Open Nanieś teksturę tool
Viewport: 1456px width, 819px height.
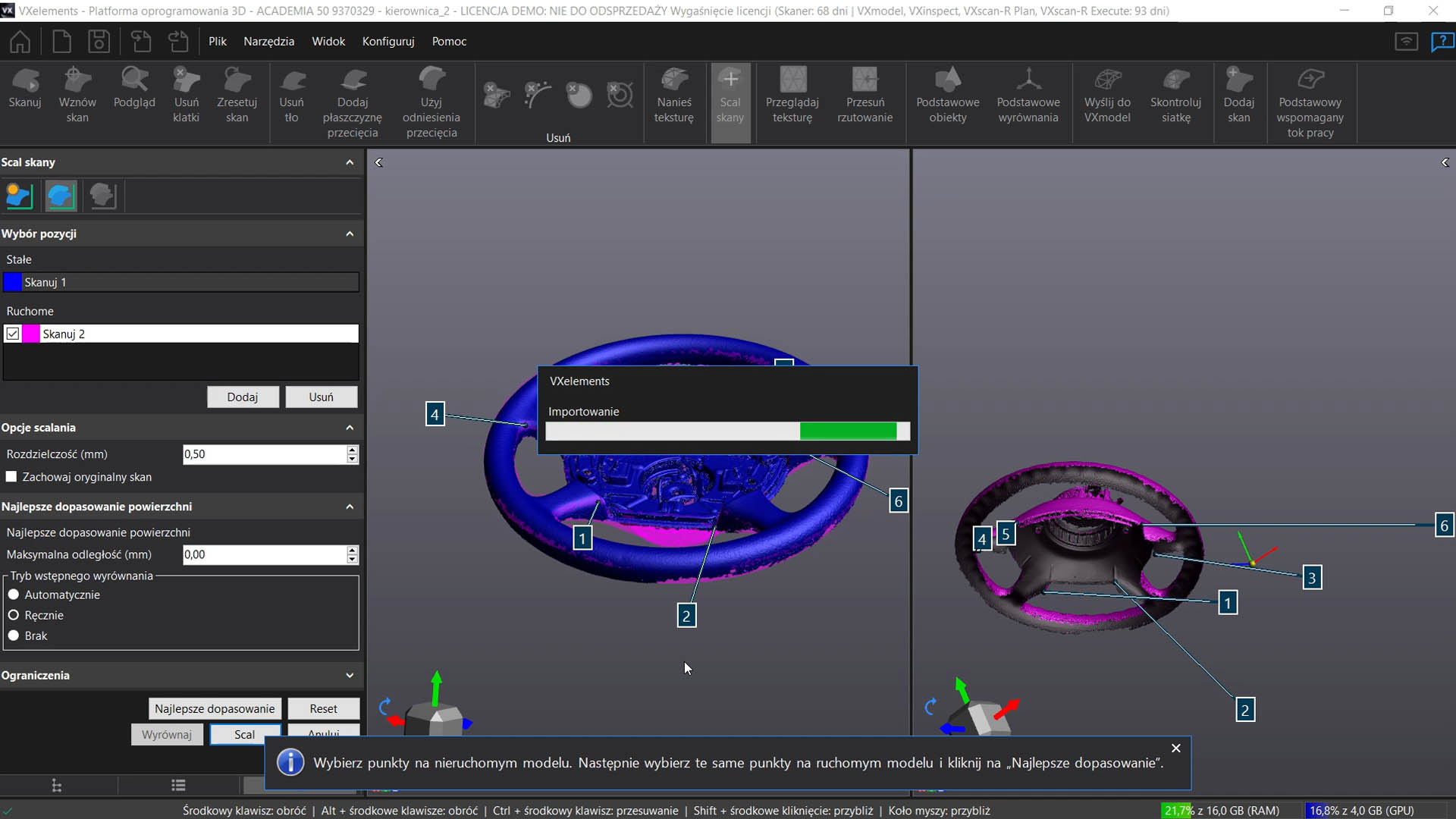tap(674, 96)
